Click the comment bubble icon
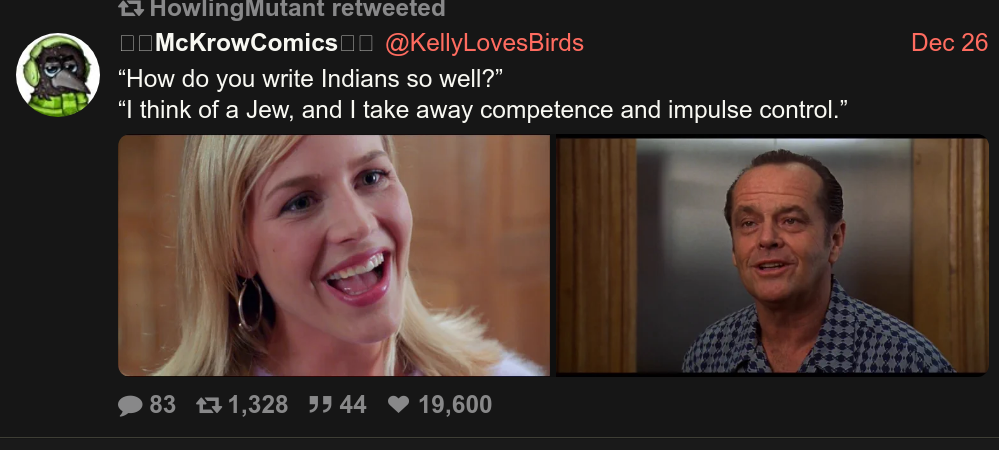The height and width of the screenshot is (450, 999). [x=131, y=405]
